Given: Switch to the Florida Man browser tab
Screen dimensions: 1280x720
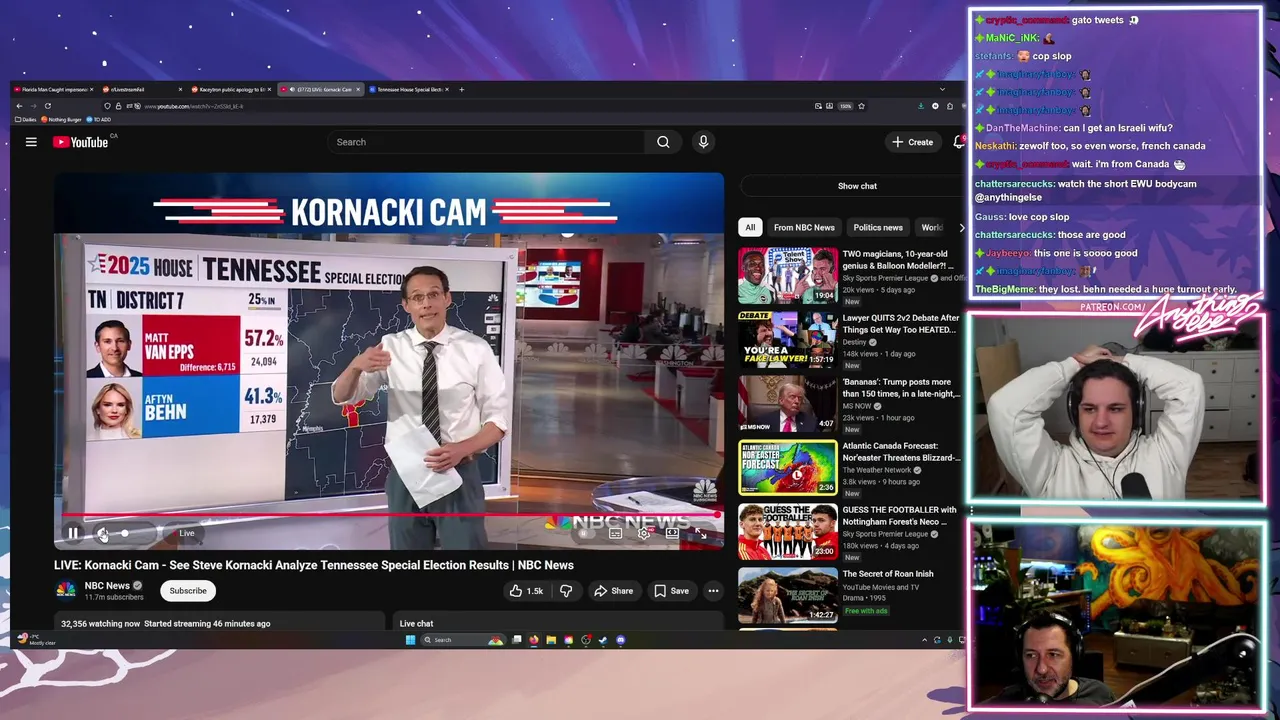Looking at the screenshot, I should pos(54,89).
